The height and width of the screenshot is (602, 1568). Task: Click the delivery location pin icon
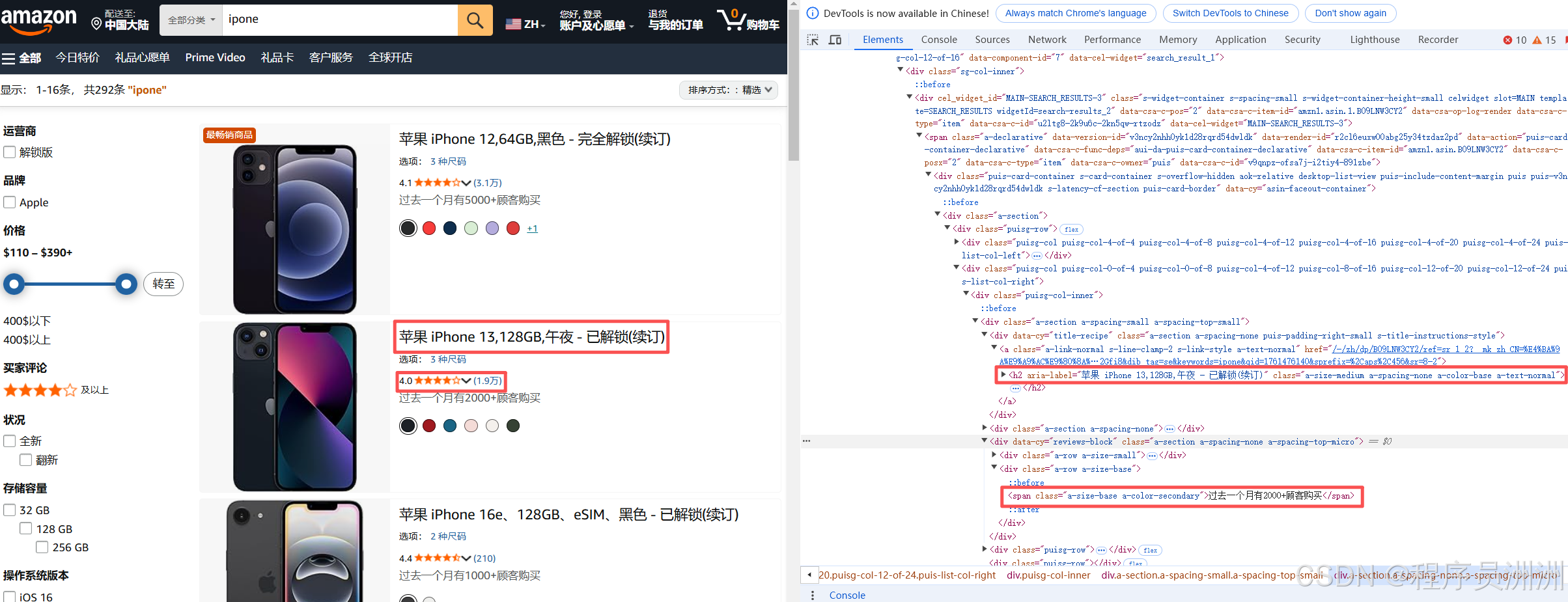click(x=96, y=24)
